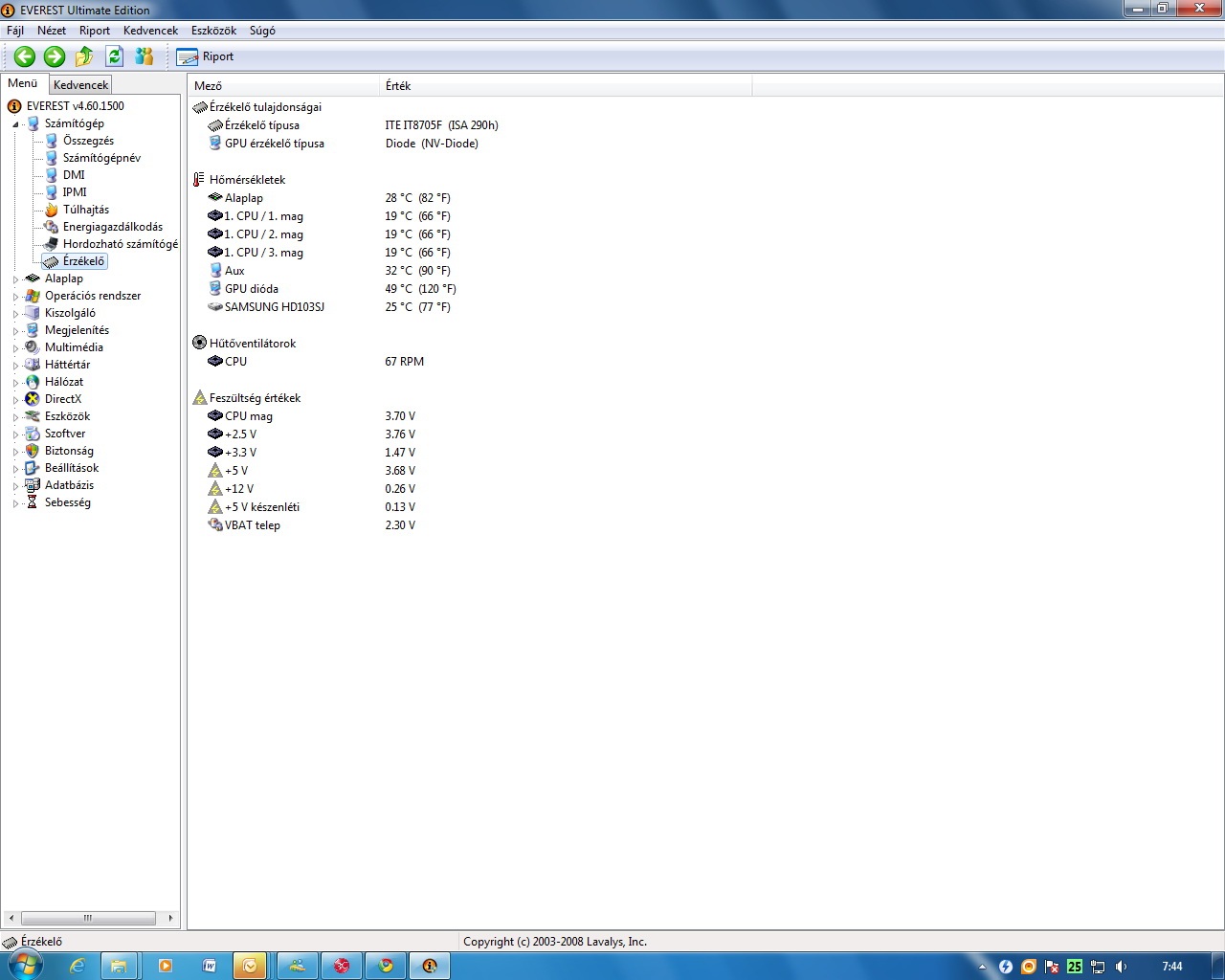Open the Fájl menu
The width and height of the screenshot is (1225, 980).
point(15,31)
